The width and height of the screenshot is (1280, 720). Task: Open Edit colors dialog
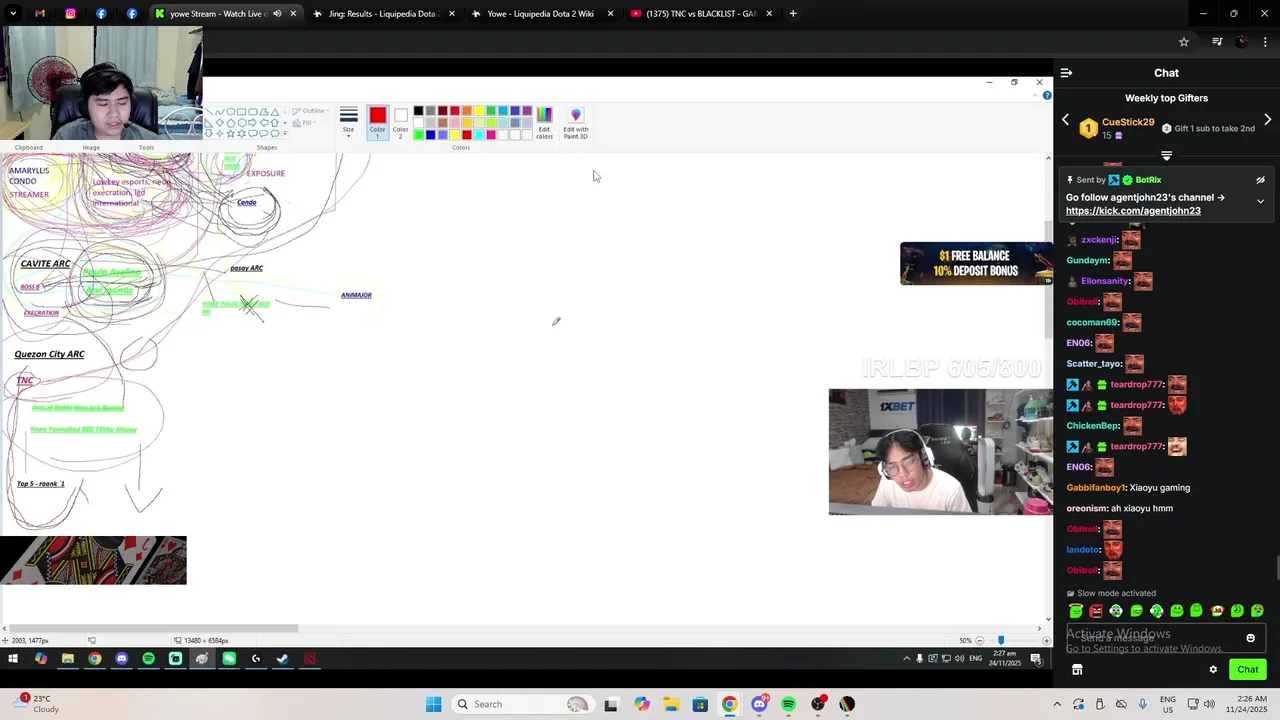(544, 122)
